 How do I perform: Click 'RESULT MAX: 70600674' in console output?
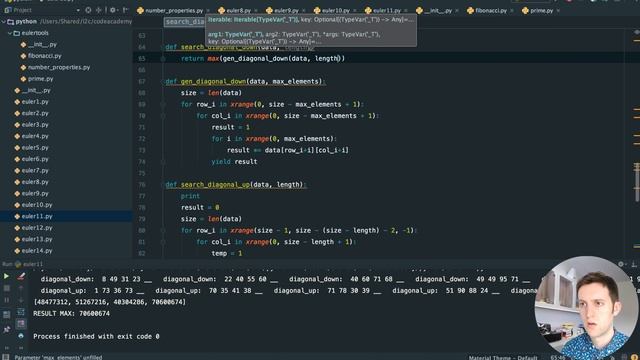point(71,313)
